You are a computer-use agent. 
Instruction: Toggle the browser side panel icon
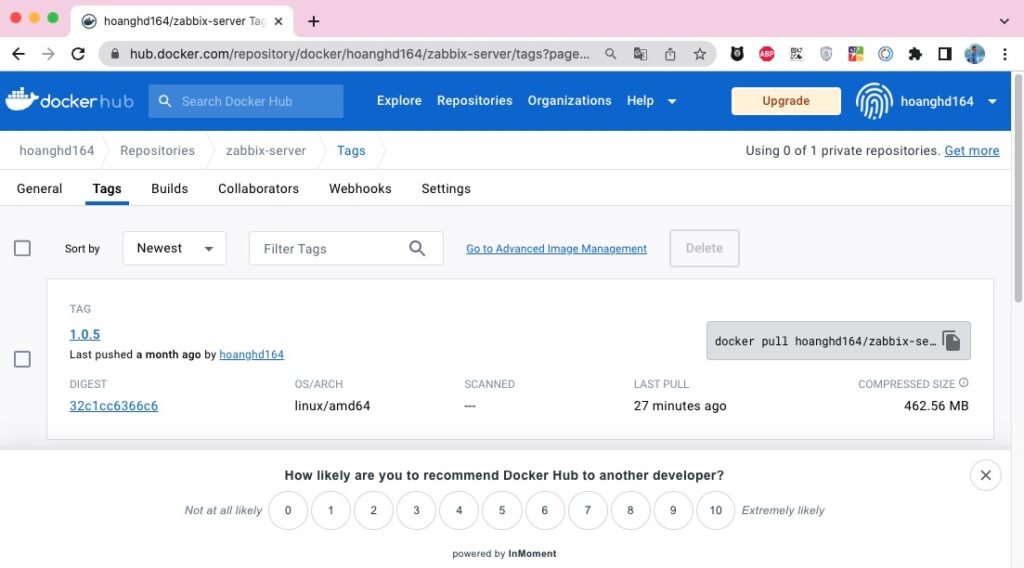click(944, 54)
